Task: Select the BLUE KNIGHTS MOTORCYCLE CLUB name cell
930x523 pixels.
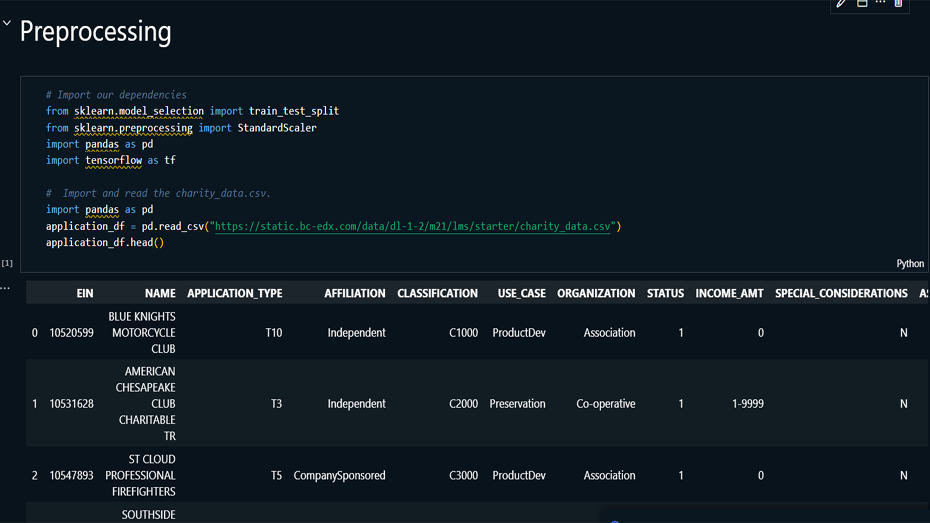Action: [142, 333]
